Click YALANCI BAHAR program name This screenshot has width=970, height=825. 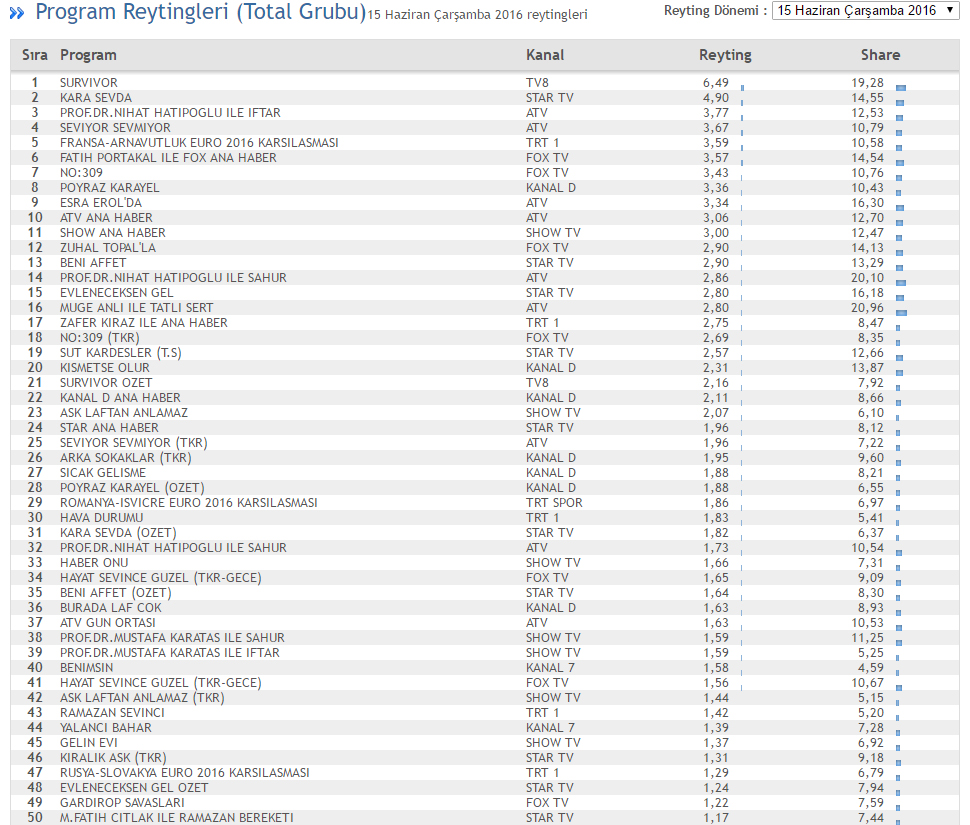point(106,728)
